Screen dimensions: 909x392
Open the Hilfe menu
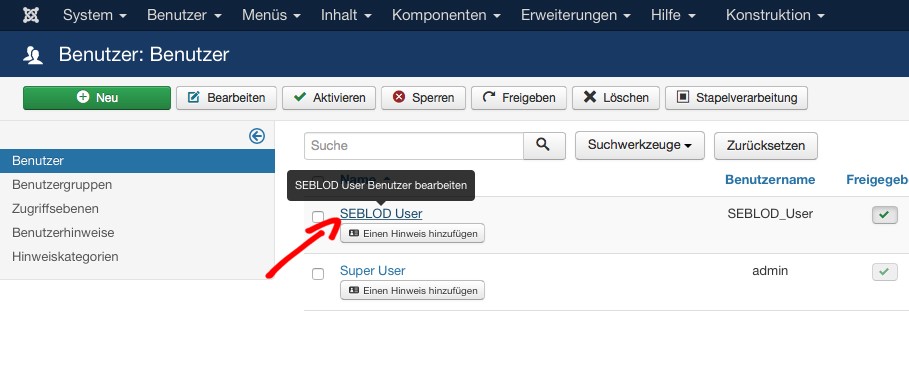click(672, 15)
